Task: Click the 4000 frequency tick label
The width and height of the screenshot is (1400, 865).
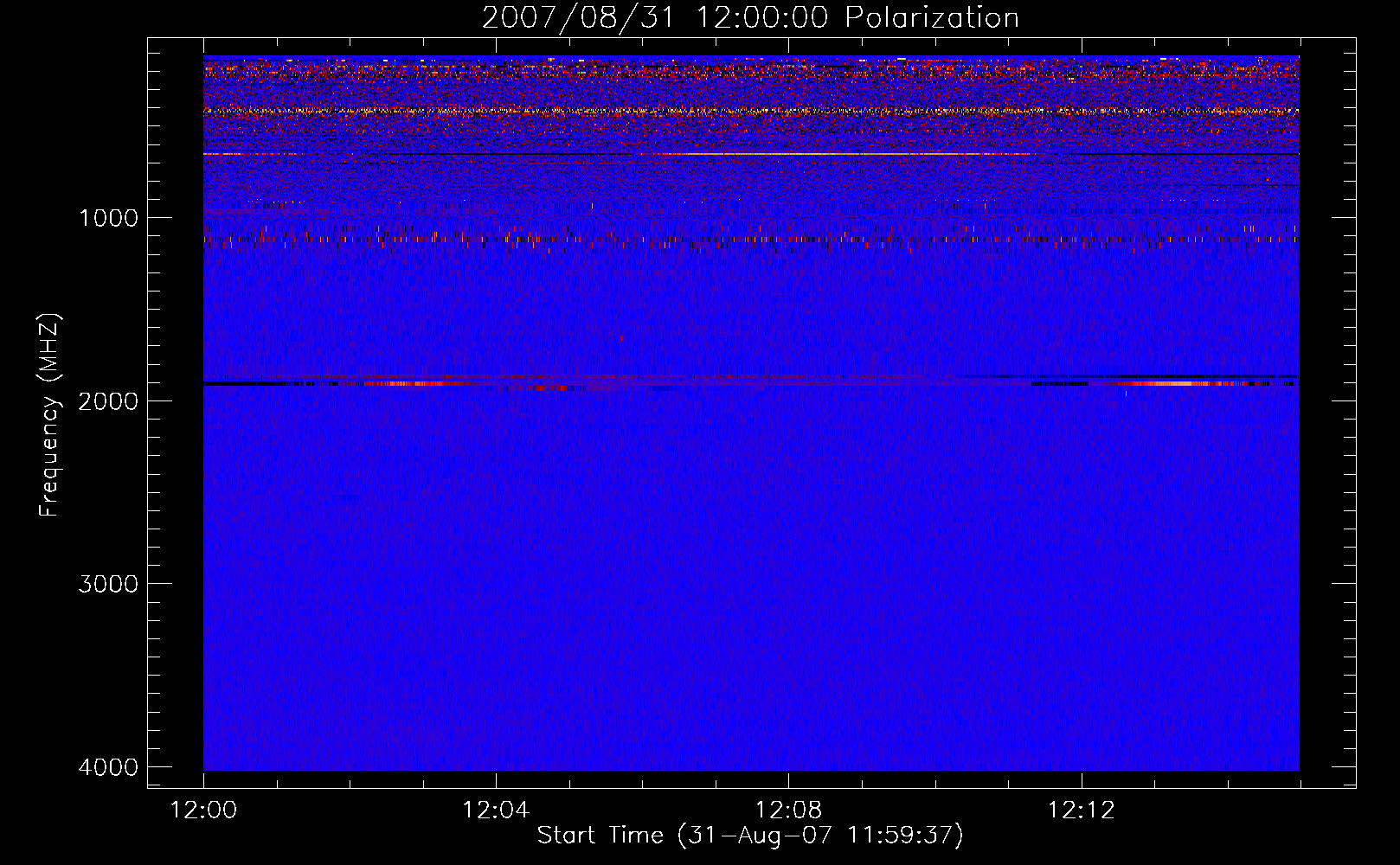Action: pos(108,766)
